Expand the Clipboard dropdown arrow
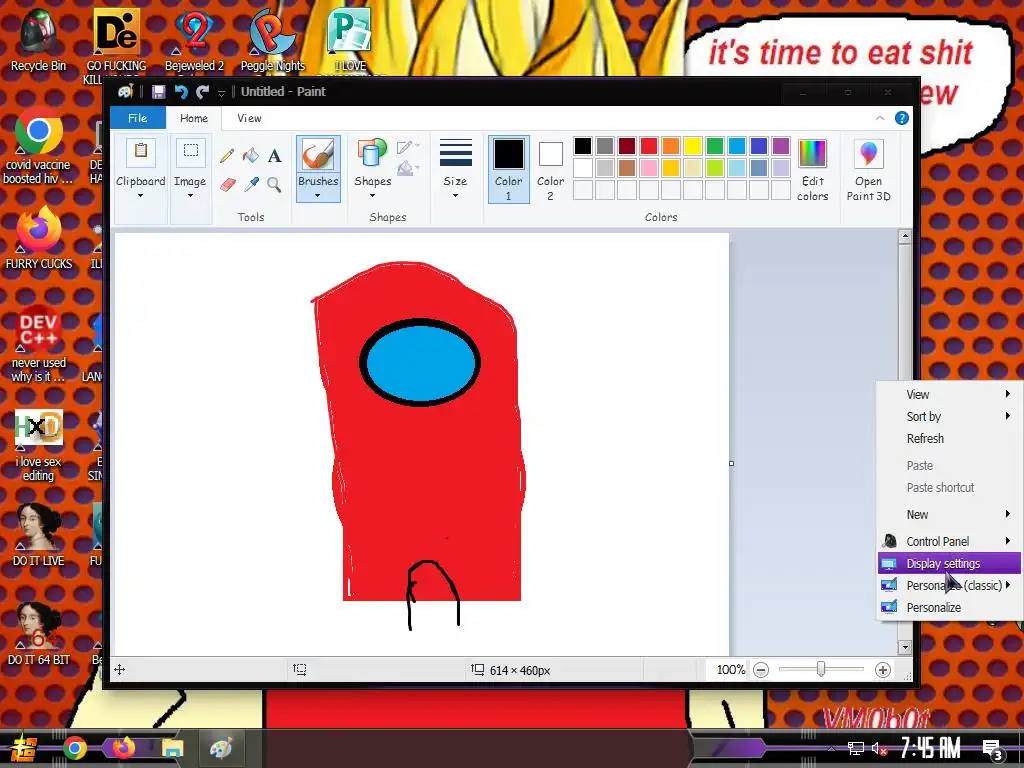Screen dimensions: 1024x768 point(140,195)
